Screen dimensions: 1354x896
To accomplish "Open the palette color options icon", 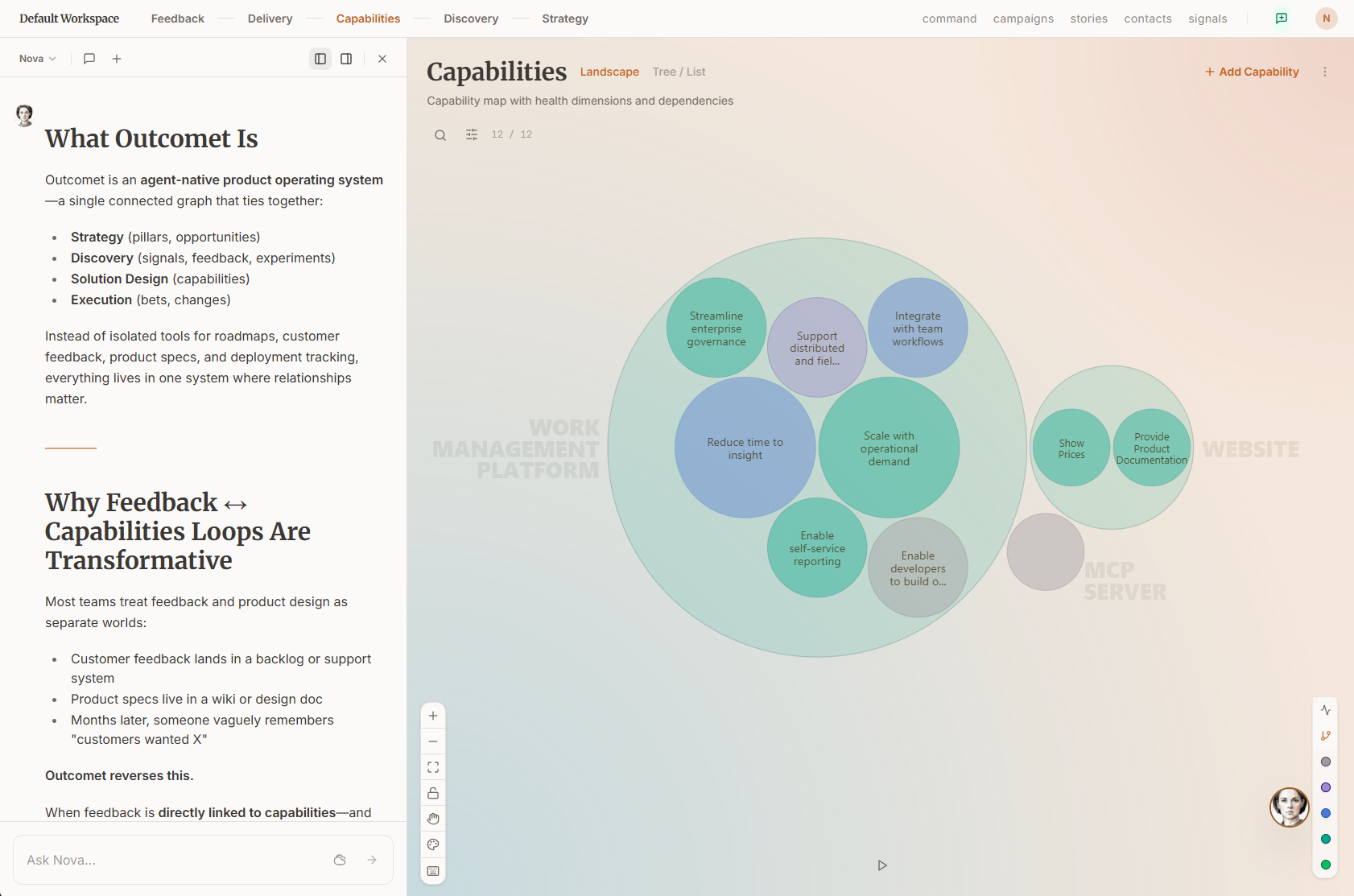I will (433, 844).
